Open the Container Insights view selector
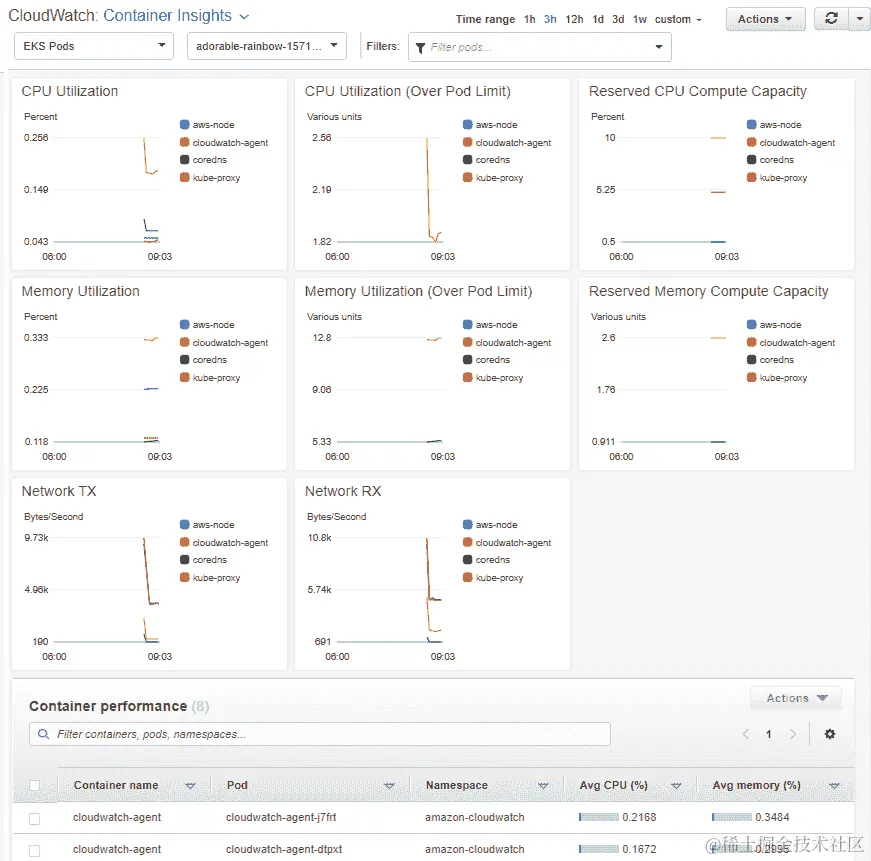The image size is (871, 861). pyautogui.click(x=176, y=16)
